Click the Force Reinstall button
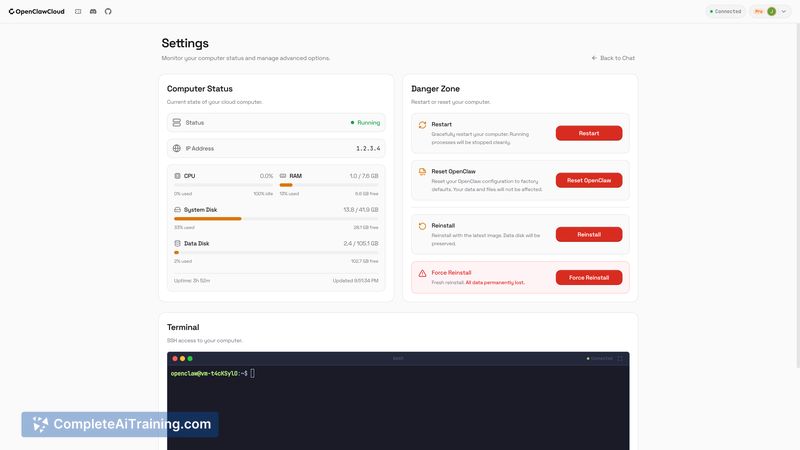Image resolution: width=800 pixels, height=450 pixels. 589,278
